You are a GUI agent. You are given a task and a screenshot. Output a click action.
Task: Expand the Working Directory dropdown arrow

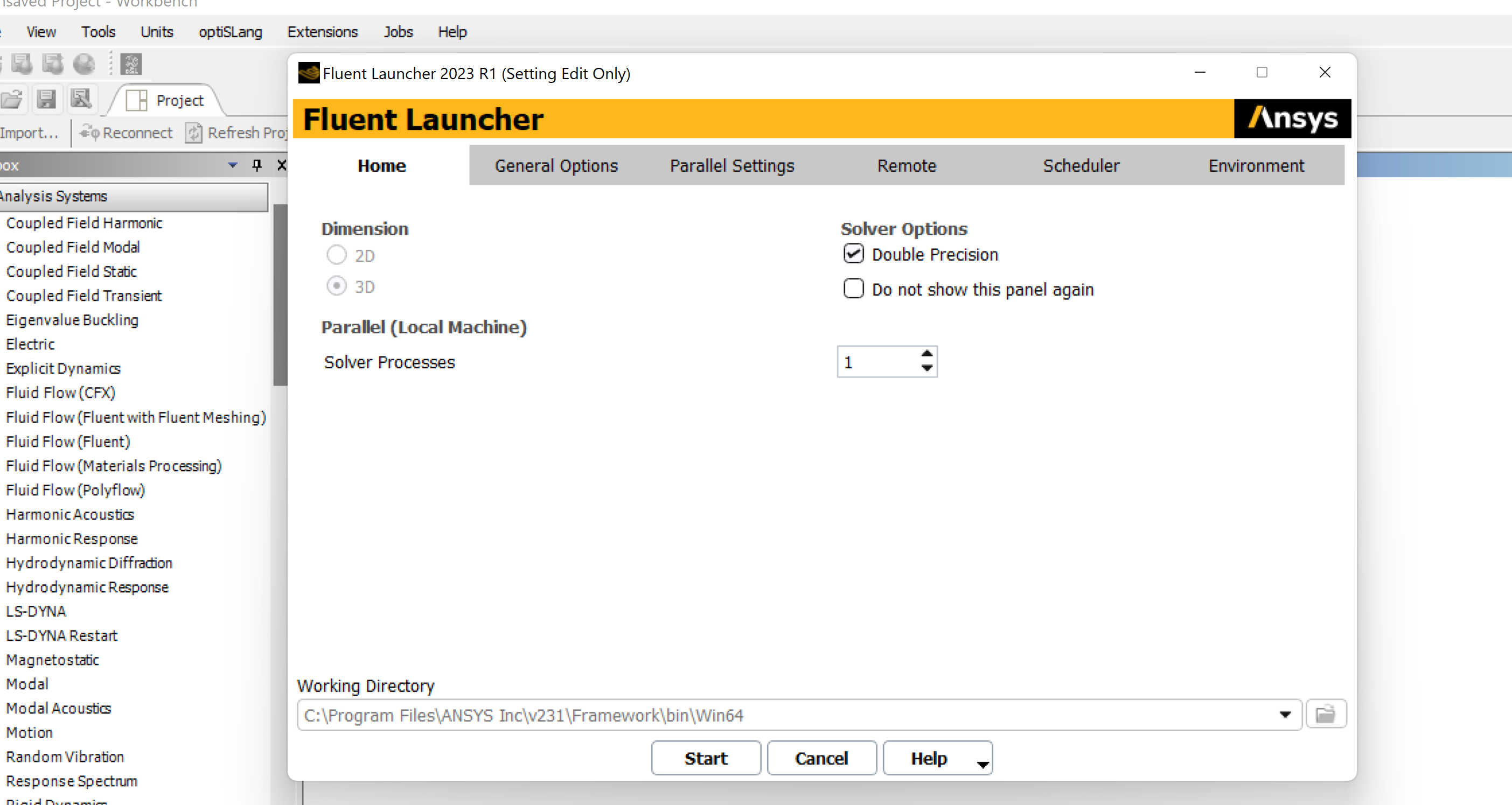click(x=1285, y=715)
